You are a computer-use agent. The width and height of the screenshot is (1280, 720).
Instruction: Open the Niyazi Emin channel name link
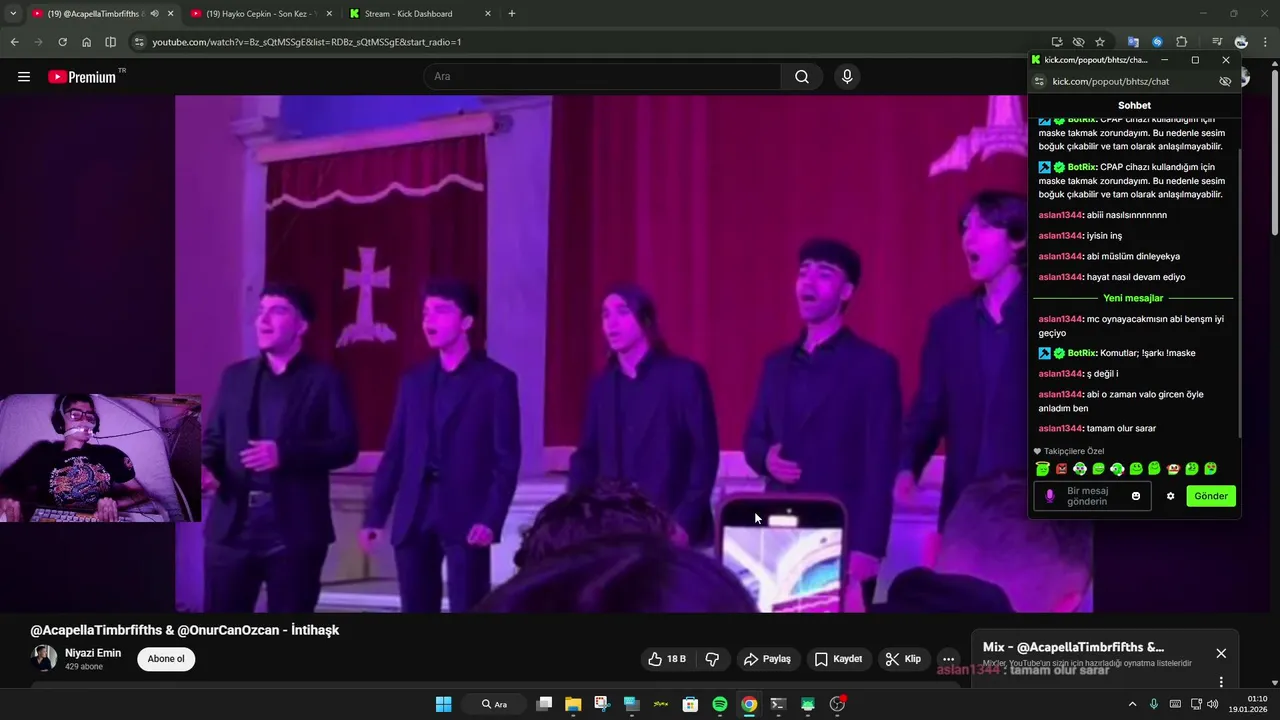point(93,653)
